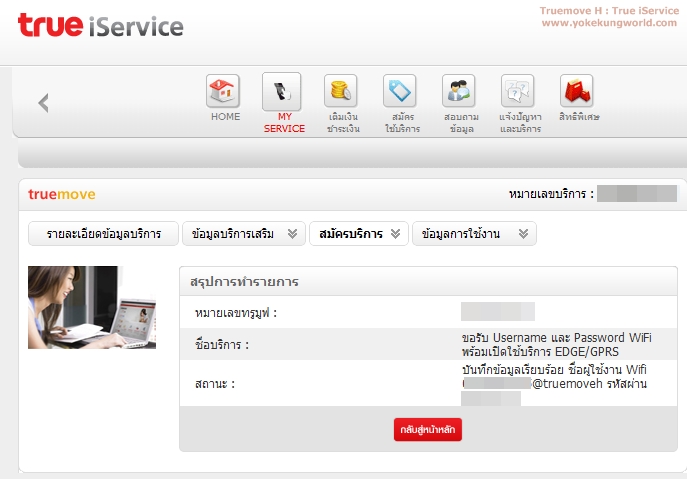Click the left arrow navigation chevron
The height and width of the screenshot is (479, 687).
(43, 103)
